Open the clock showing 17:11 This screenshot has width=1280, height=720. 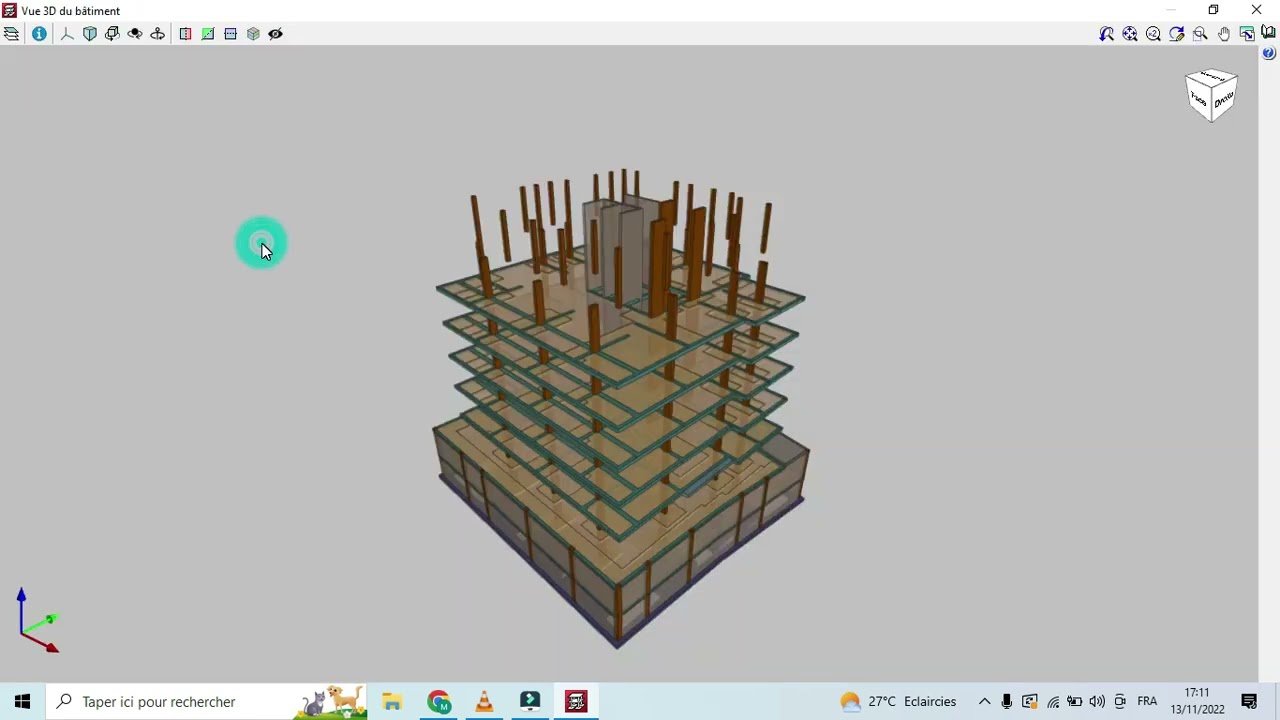tap(1197, 701)
